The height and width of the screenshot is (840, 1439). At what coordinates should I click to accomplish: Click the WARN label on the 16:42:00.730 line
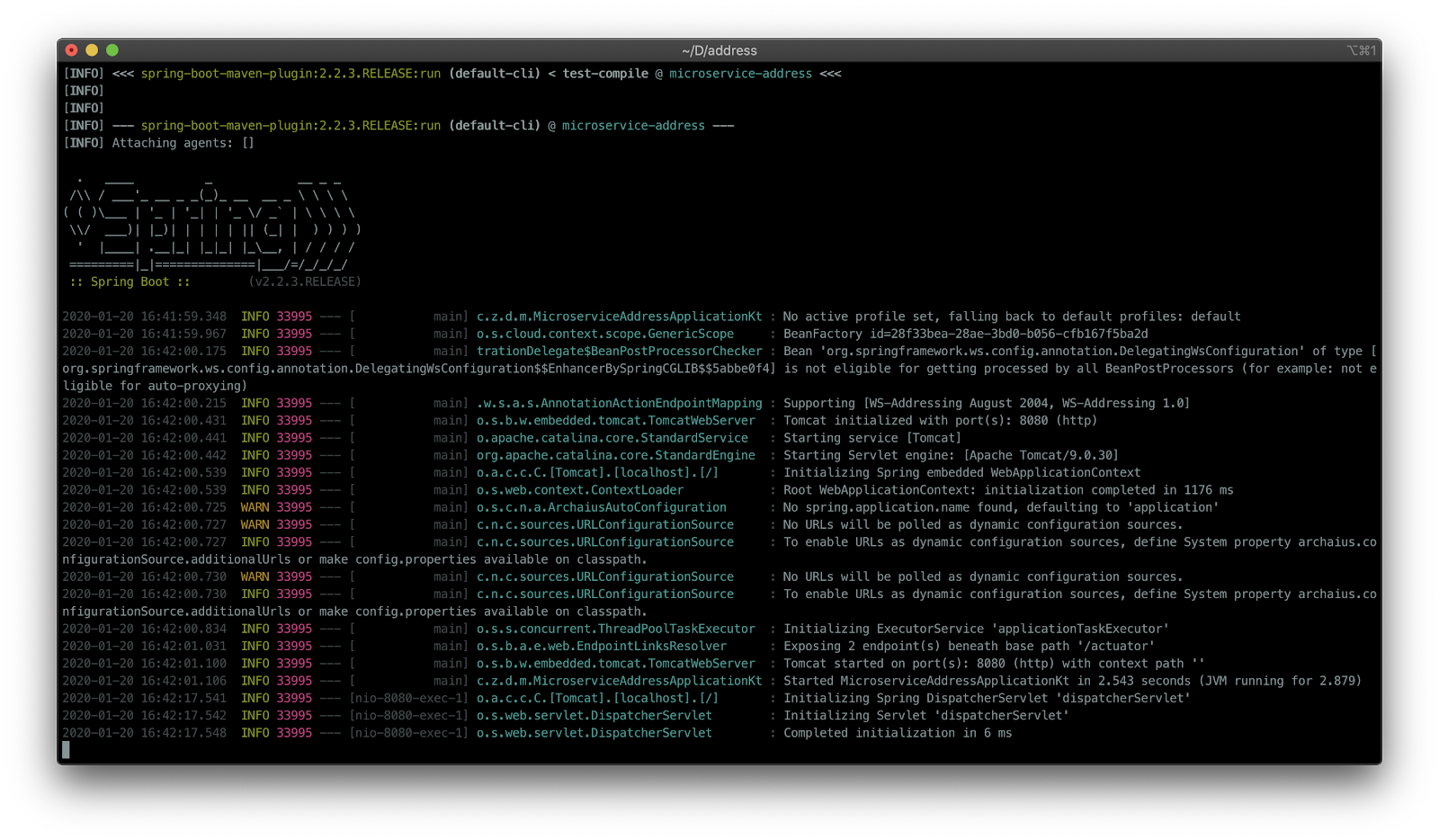(255, 576)
